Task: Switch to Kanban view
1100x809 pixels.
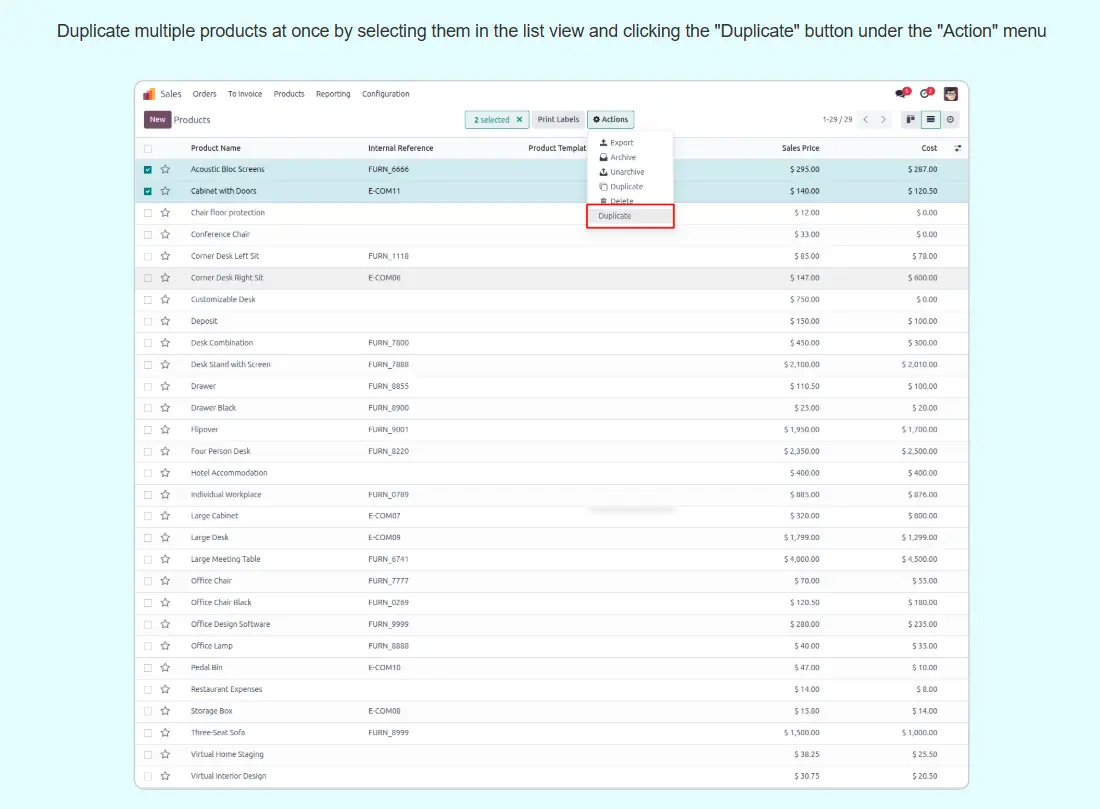Action: click(x=911, y=120)
